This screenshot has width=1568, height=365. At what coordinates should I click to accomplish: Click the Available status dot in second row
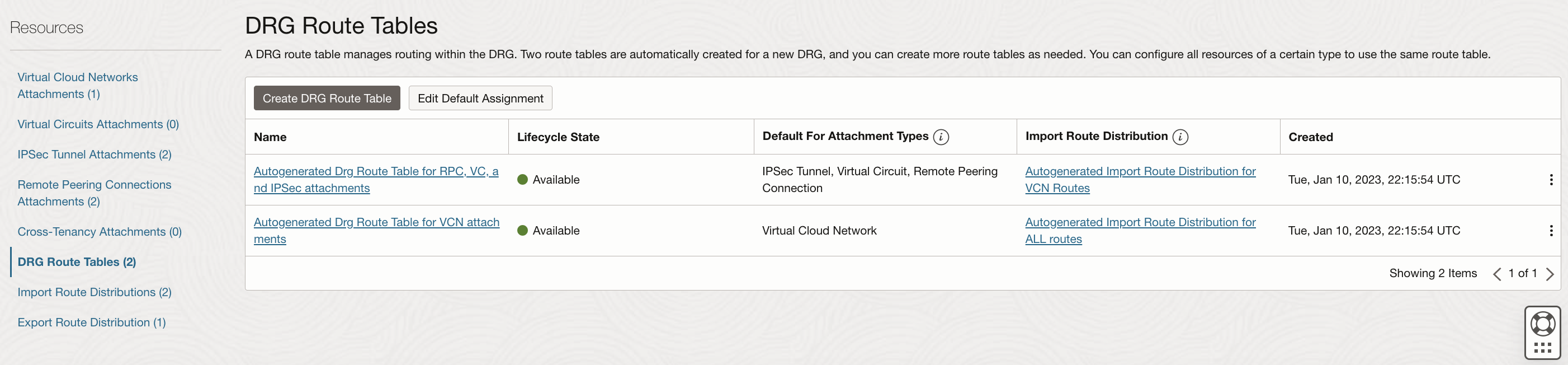click(524, 230)
